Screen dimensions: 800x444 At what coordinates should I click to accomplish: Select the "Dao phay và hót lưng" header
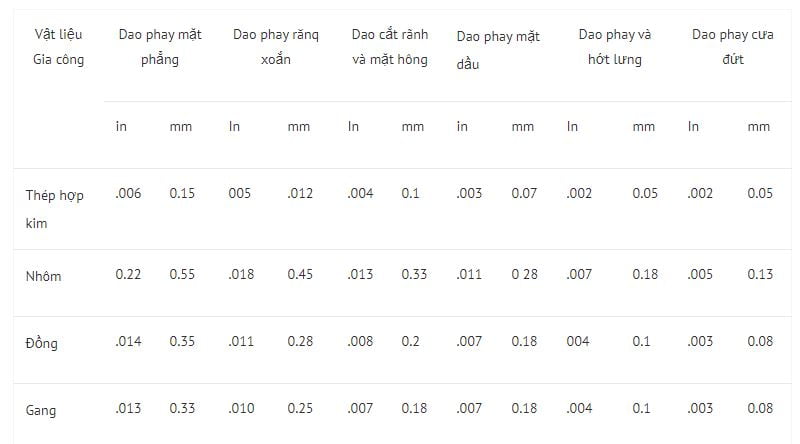(614, 47)
